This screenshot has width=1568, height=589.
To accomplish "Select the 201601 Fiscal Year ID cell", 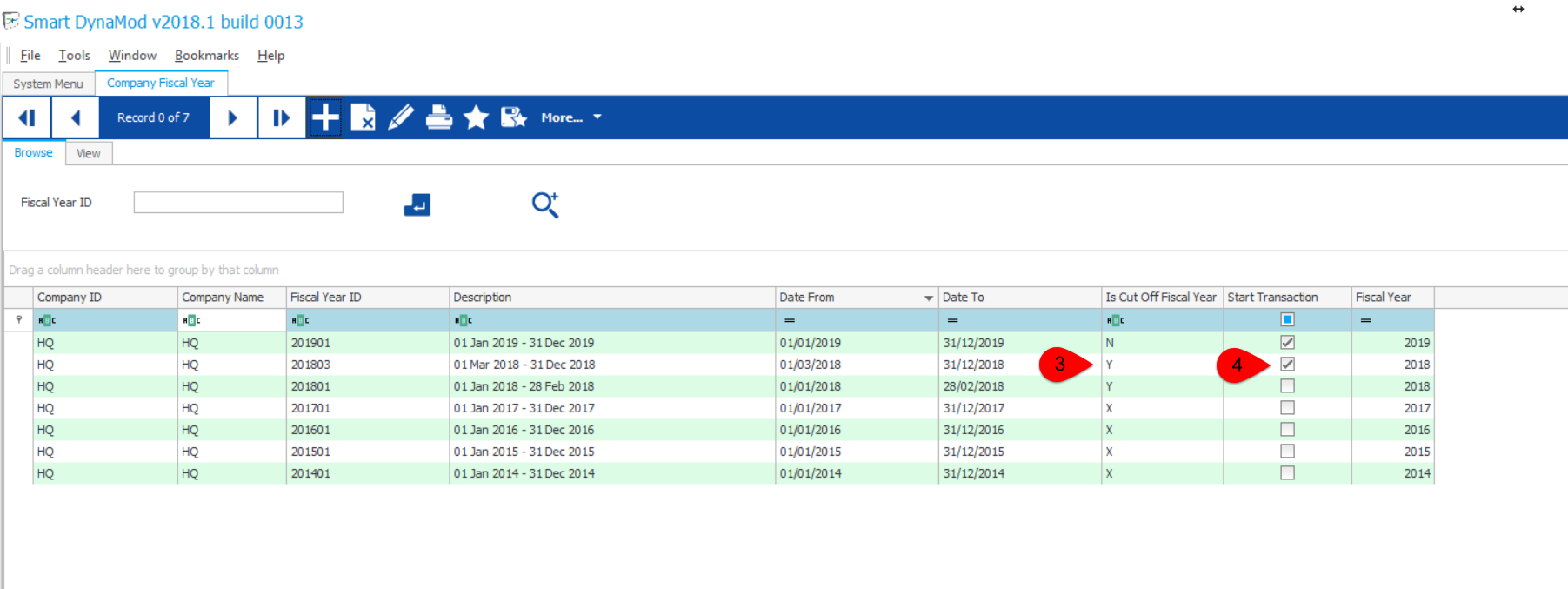I will [x=368, y=430].
